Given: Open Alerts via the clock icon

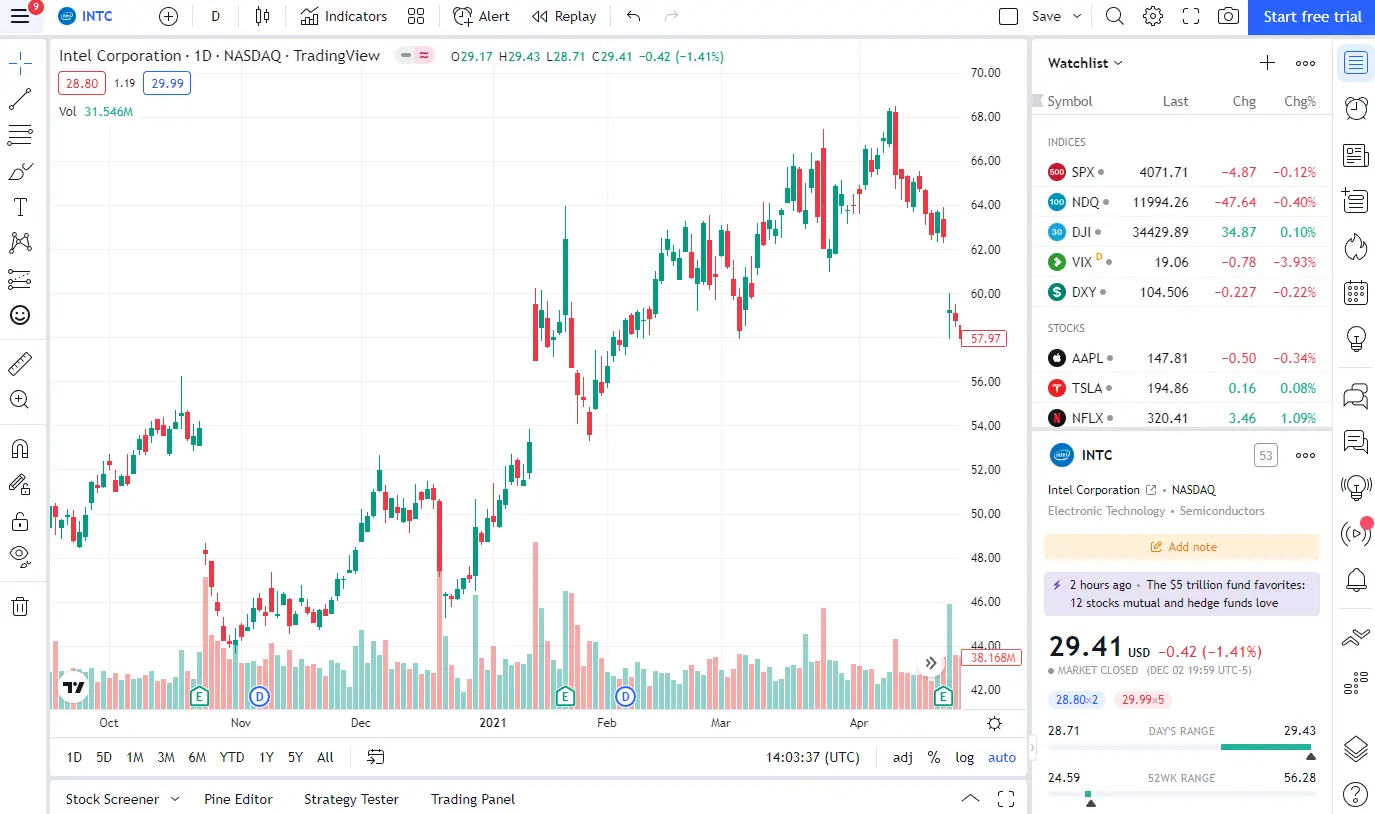Looking at the screenshot, I should [1355, 107].
